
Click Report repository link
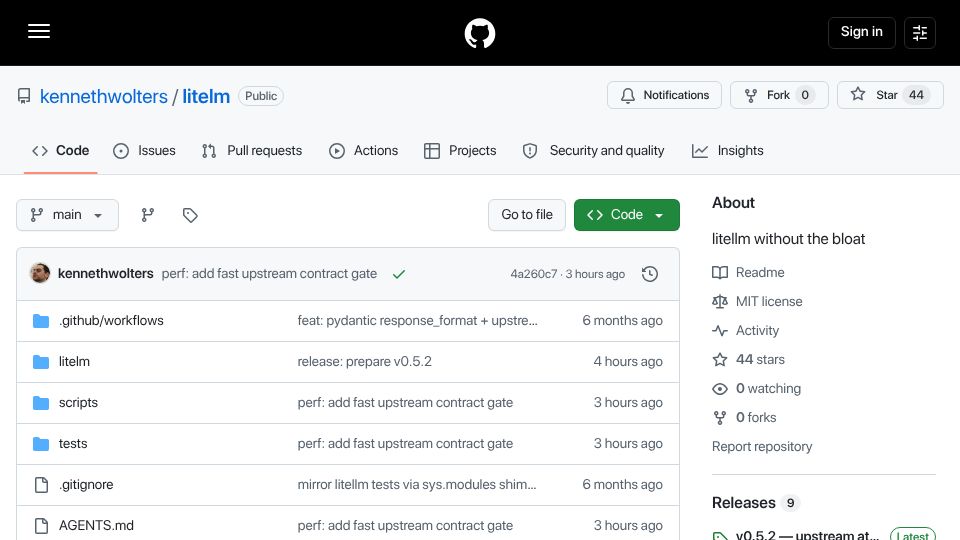[x=762, y=446]
